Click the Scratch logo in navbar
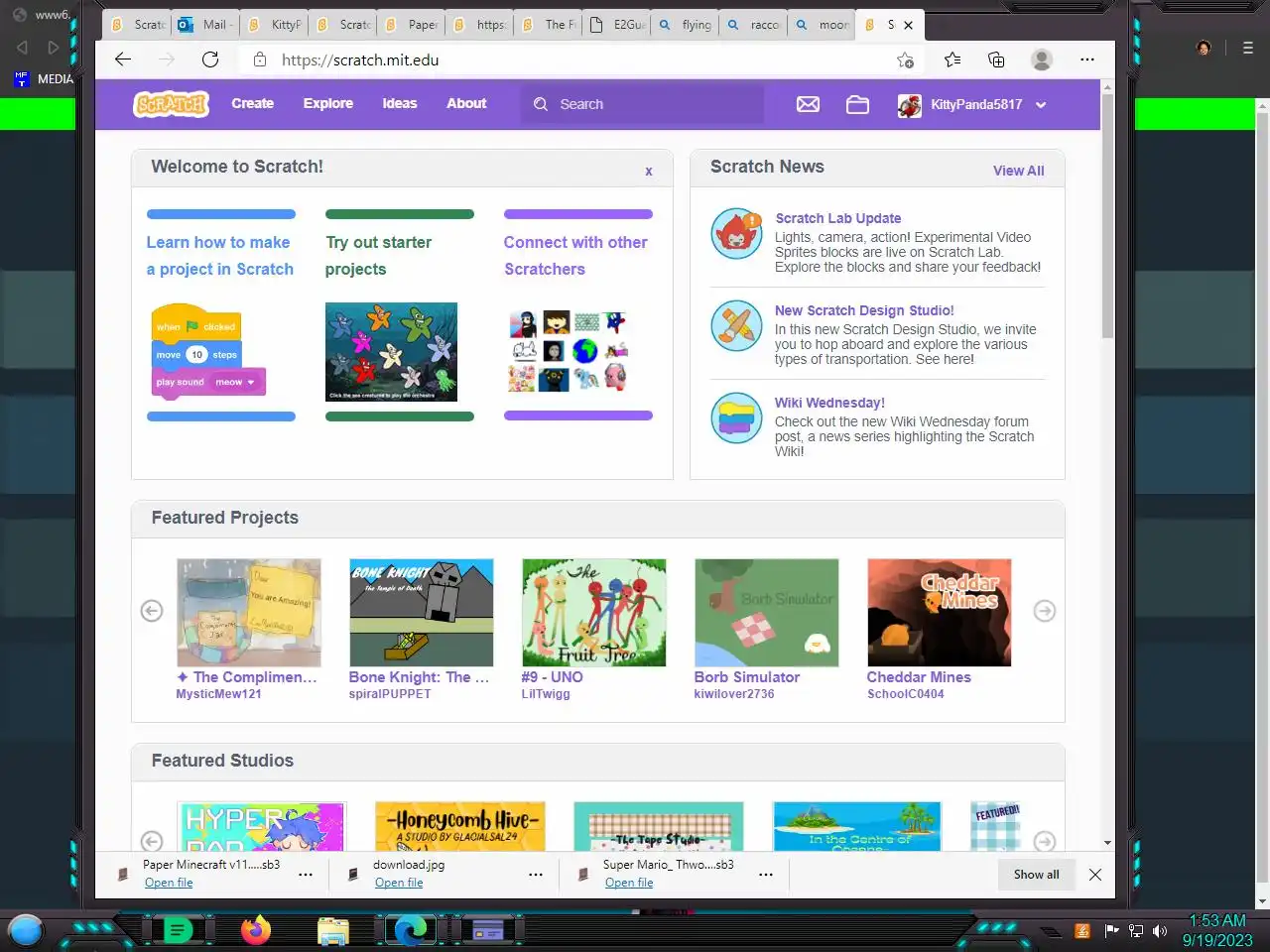 click(171, 104)
